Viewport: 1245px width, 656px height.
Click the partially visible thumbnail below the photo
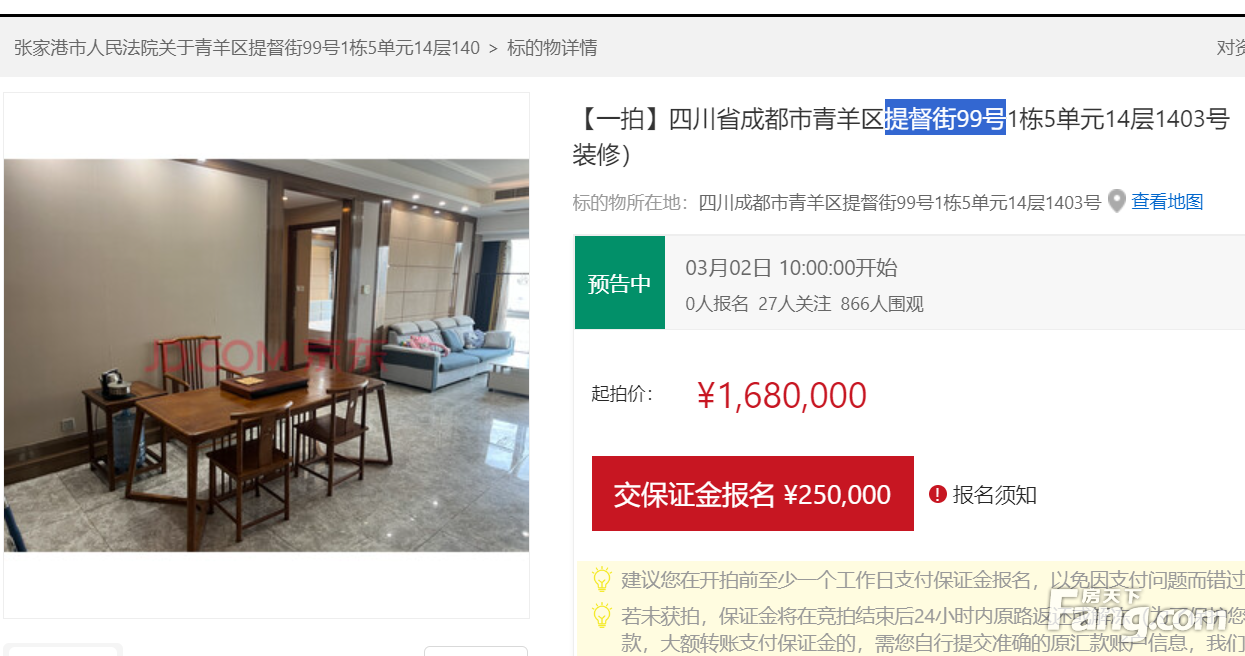(64, 650)
